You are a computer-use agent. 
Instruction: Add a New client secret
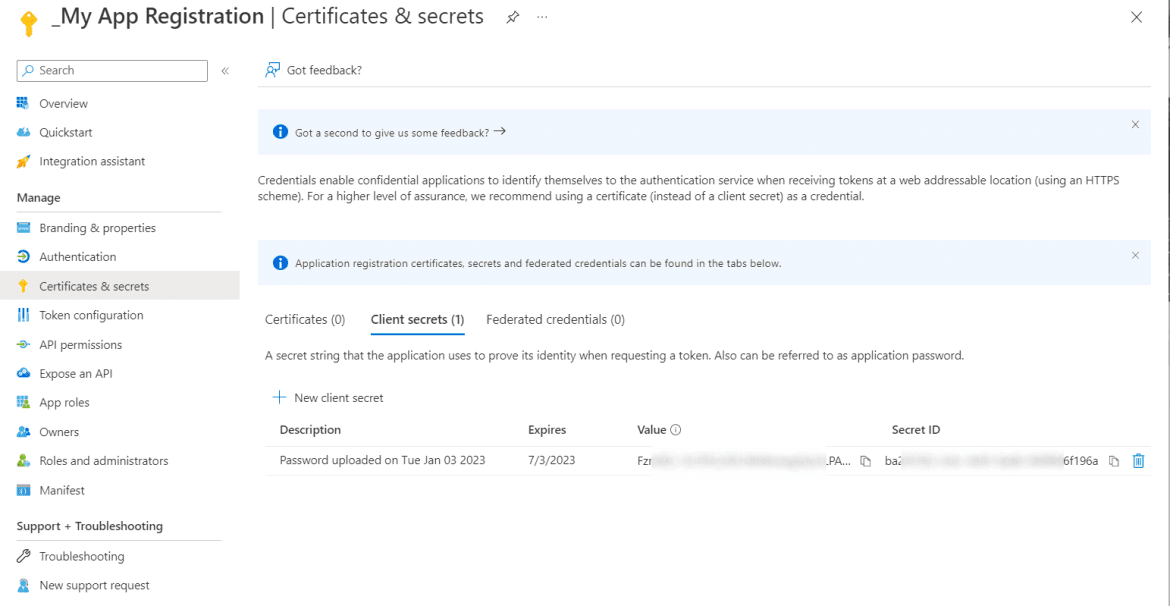click(328, 398)
